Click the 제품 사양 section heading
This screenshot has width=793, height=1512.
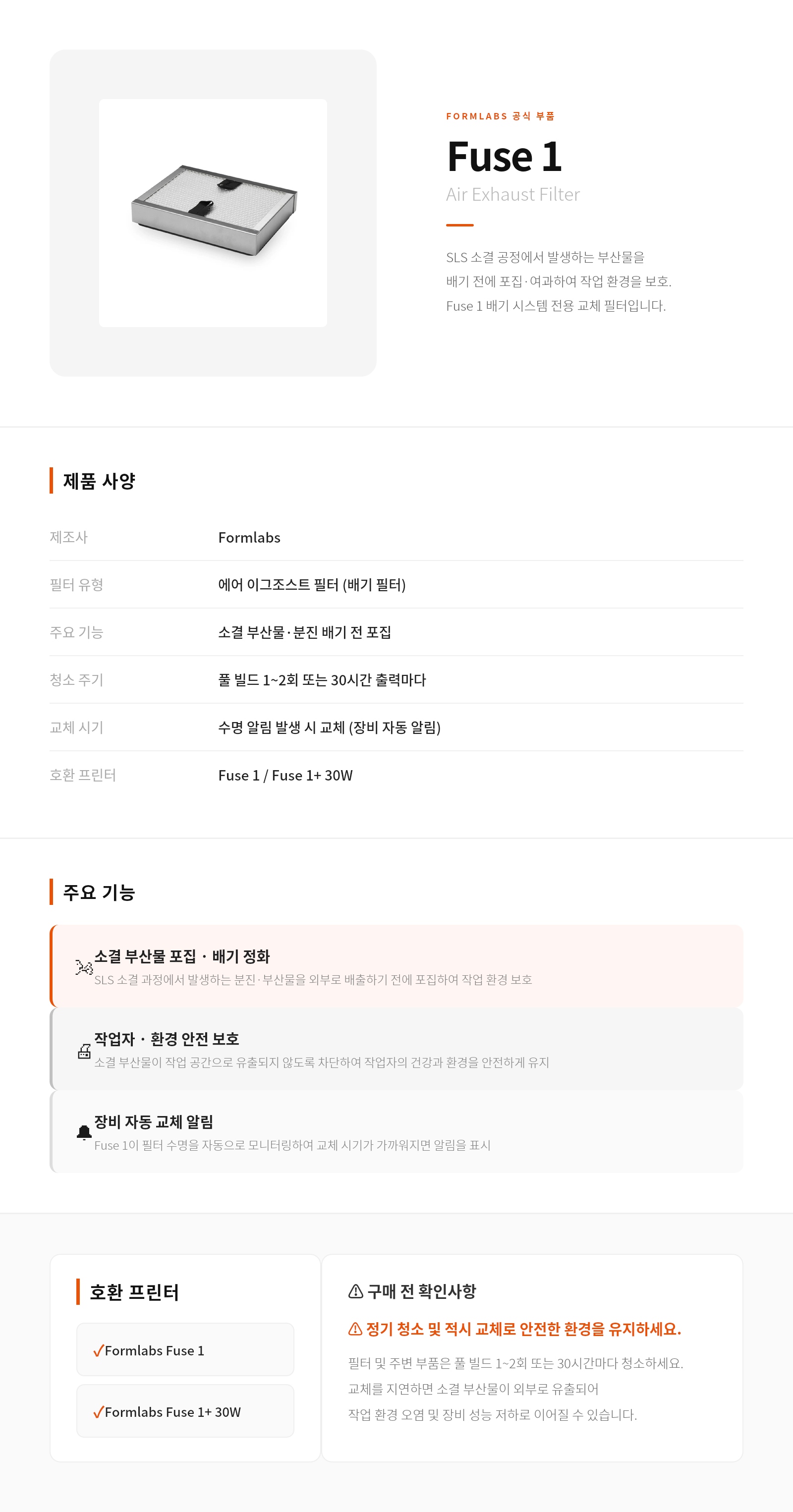(x=99, y=481)
